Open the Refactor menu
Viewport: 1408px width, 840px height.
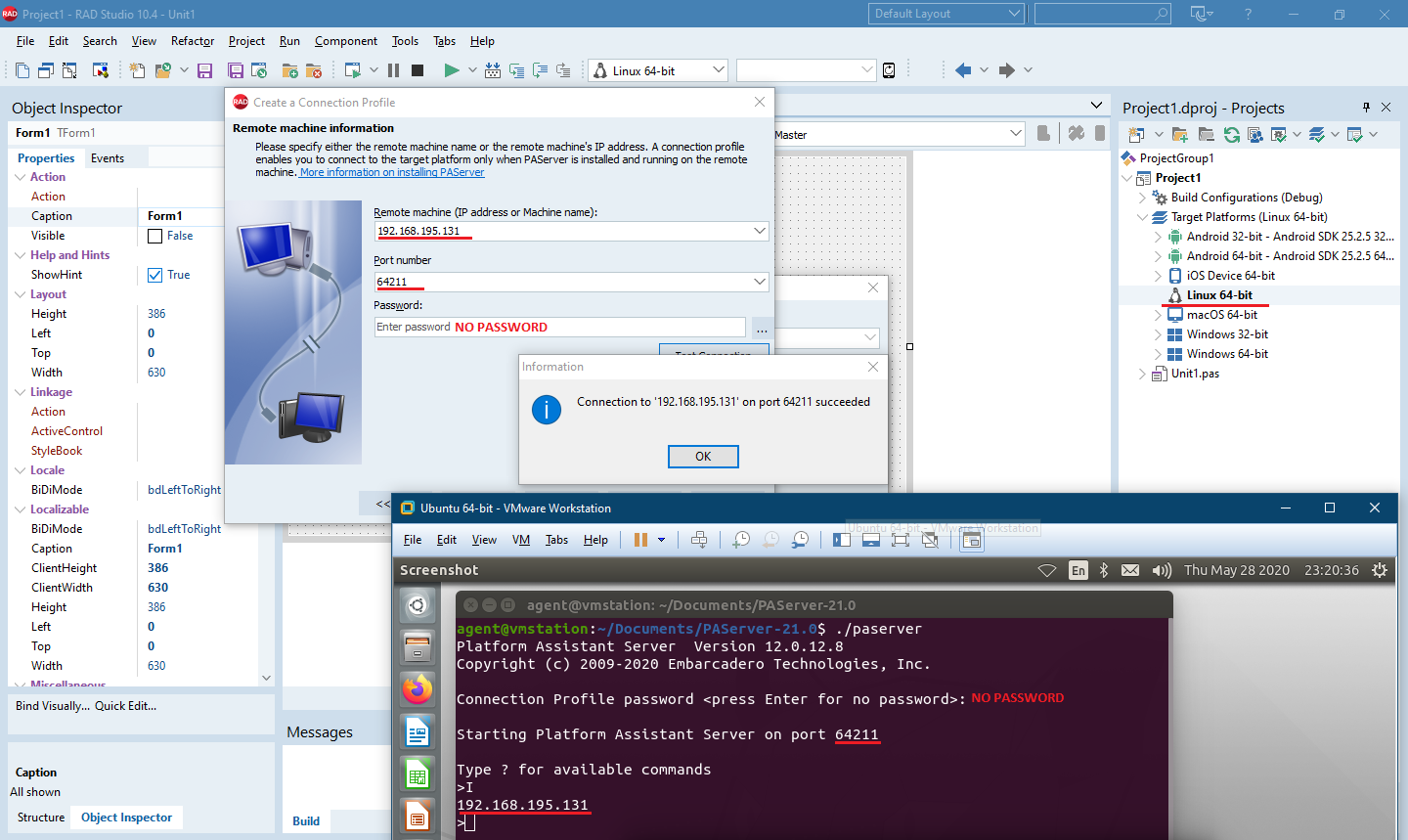pyautogui.click(x=193, y=41)
